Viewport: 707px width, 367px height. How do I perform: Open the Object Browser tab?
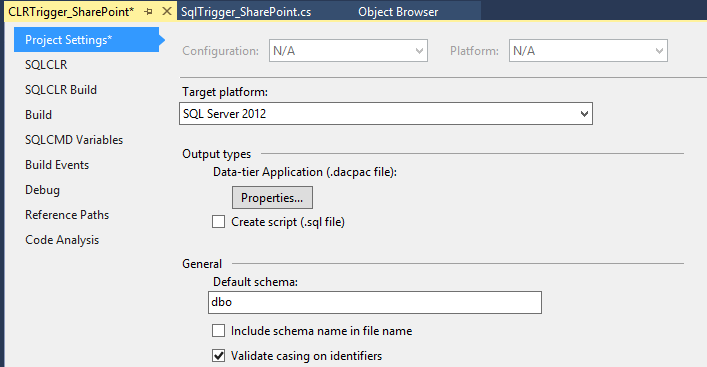(x=398, y=12)
